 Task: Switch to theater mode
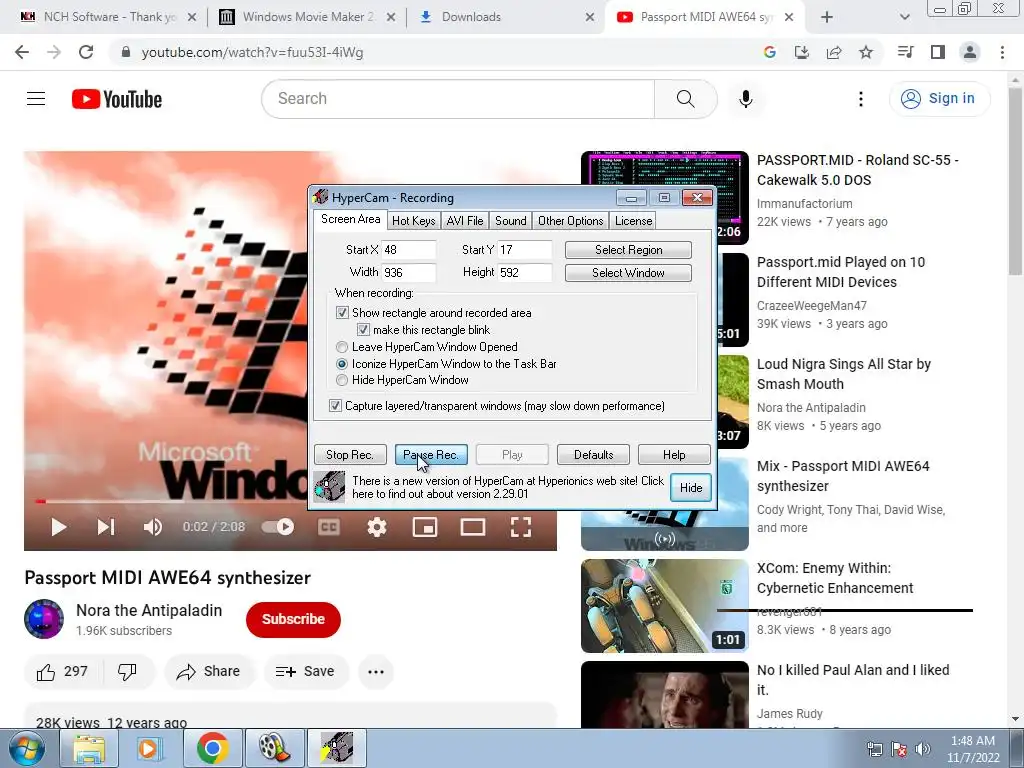pos(473,527)
